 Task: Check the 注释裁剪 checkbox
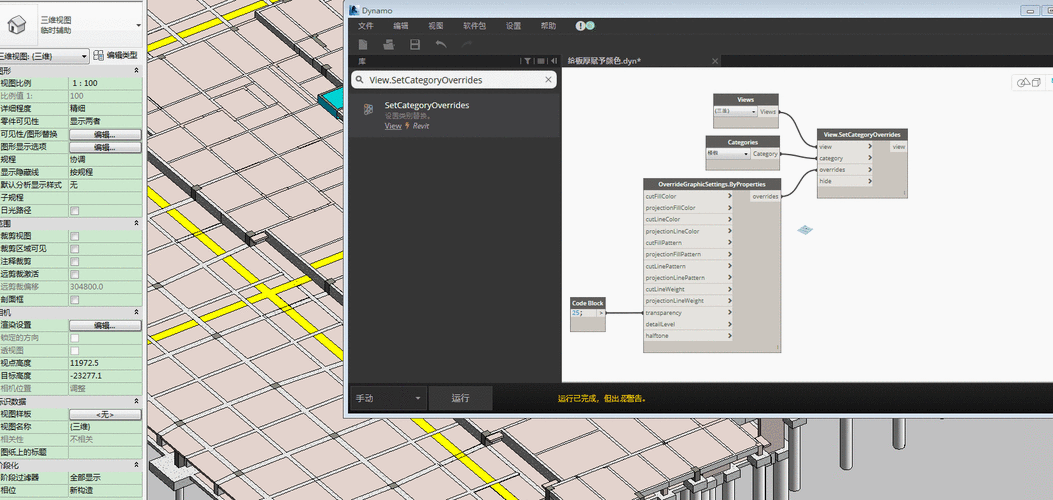(x=74, y=261)
